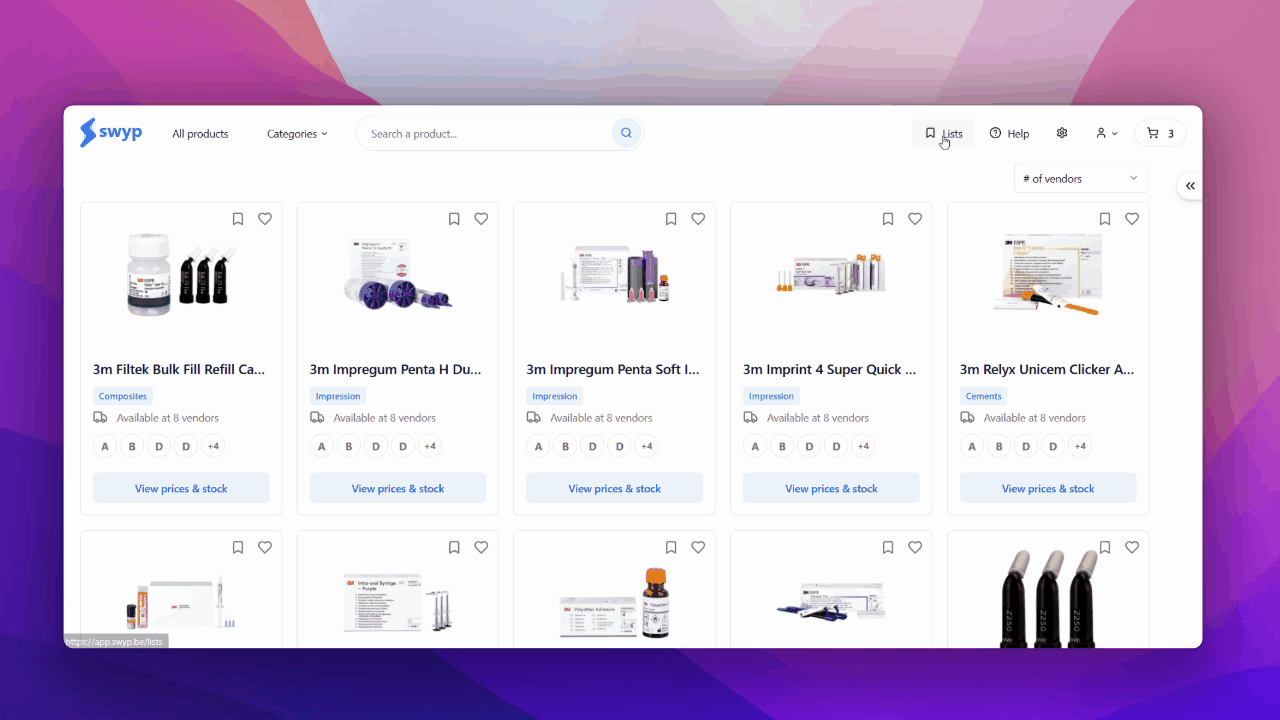This screenshot has width=1280, height=720.
Task: Bookmark the Intra-oral Syringe Purple product
Action: coord(454,547)
